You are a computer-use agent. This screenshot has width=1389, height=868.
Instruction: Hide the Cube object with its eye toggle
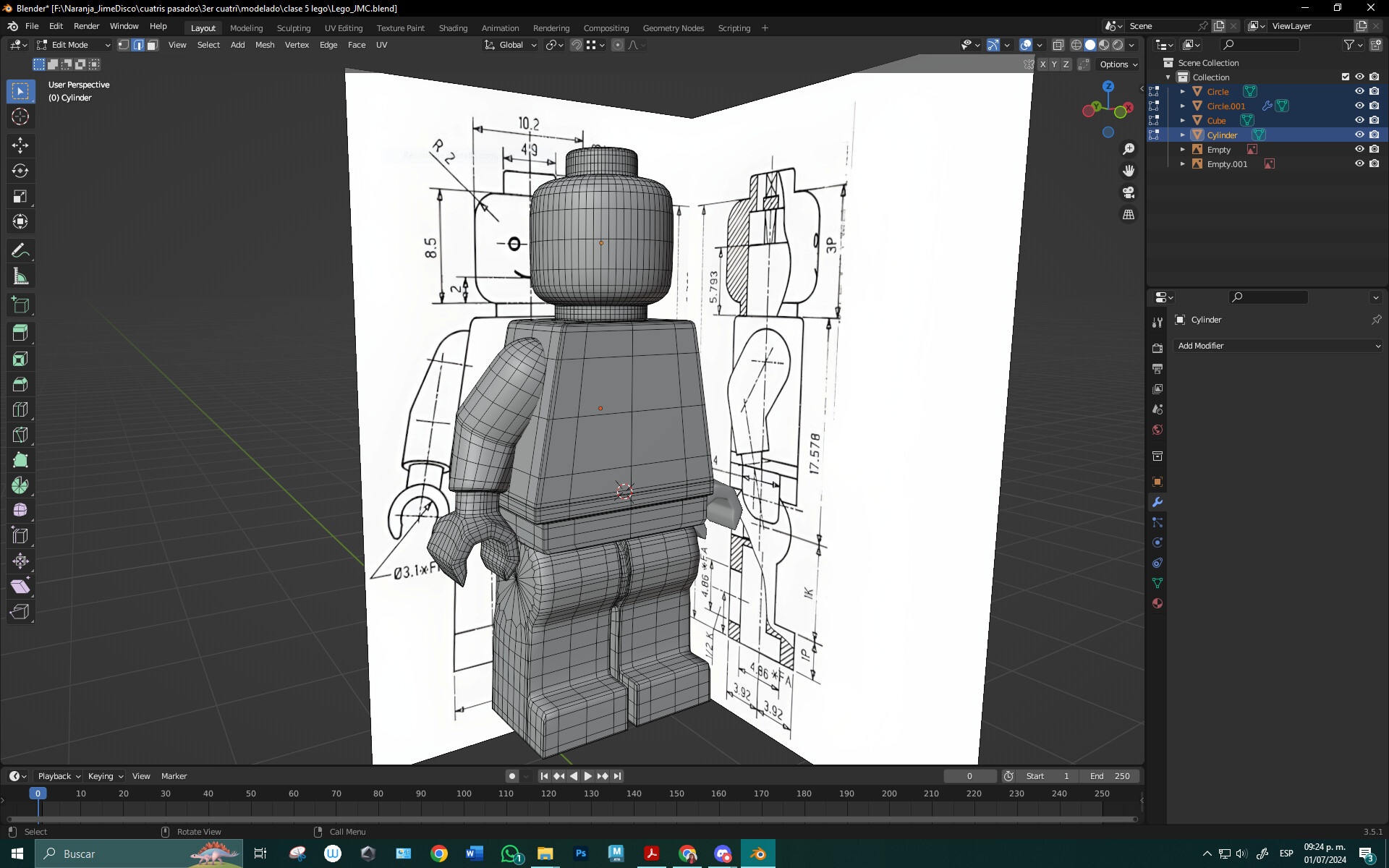(1359, 120)
